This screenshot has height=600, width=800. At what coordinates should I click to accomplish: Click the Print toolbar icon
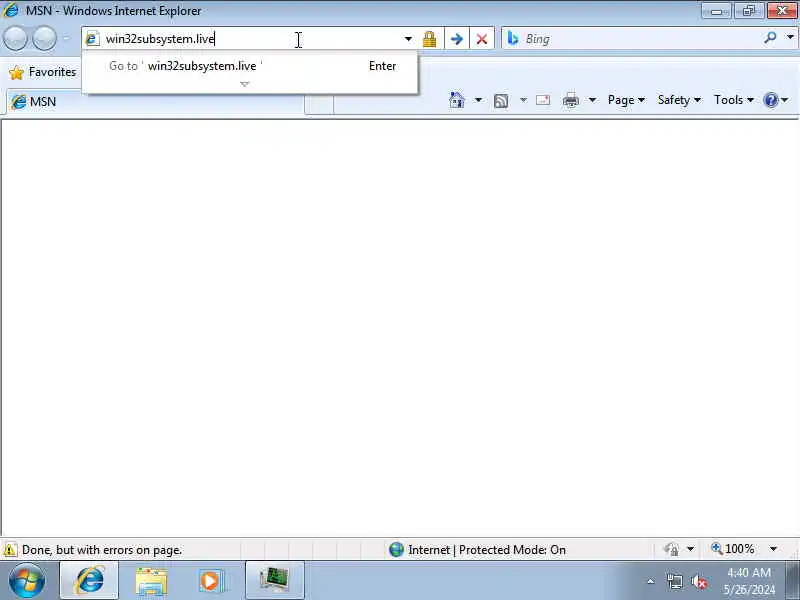[x=570, y=101]
